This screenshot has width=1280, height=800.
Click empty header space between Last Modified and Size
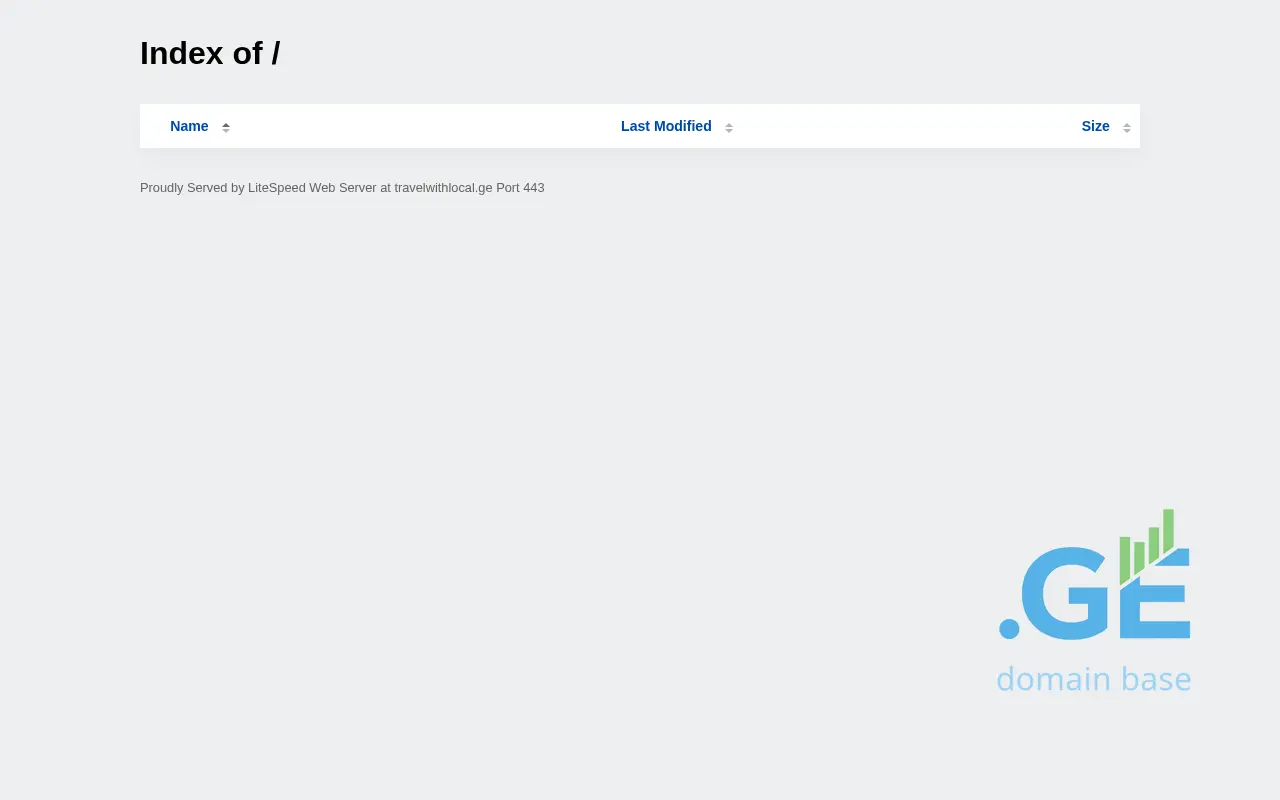[900, 126]
